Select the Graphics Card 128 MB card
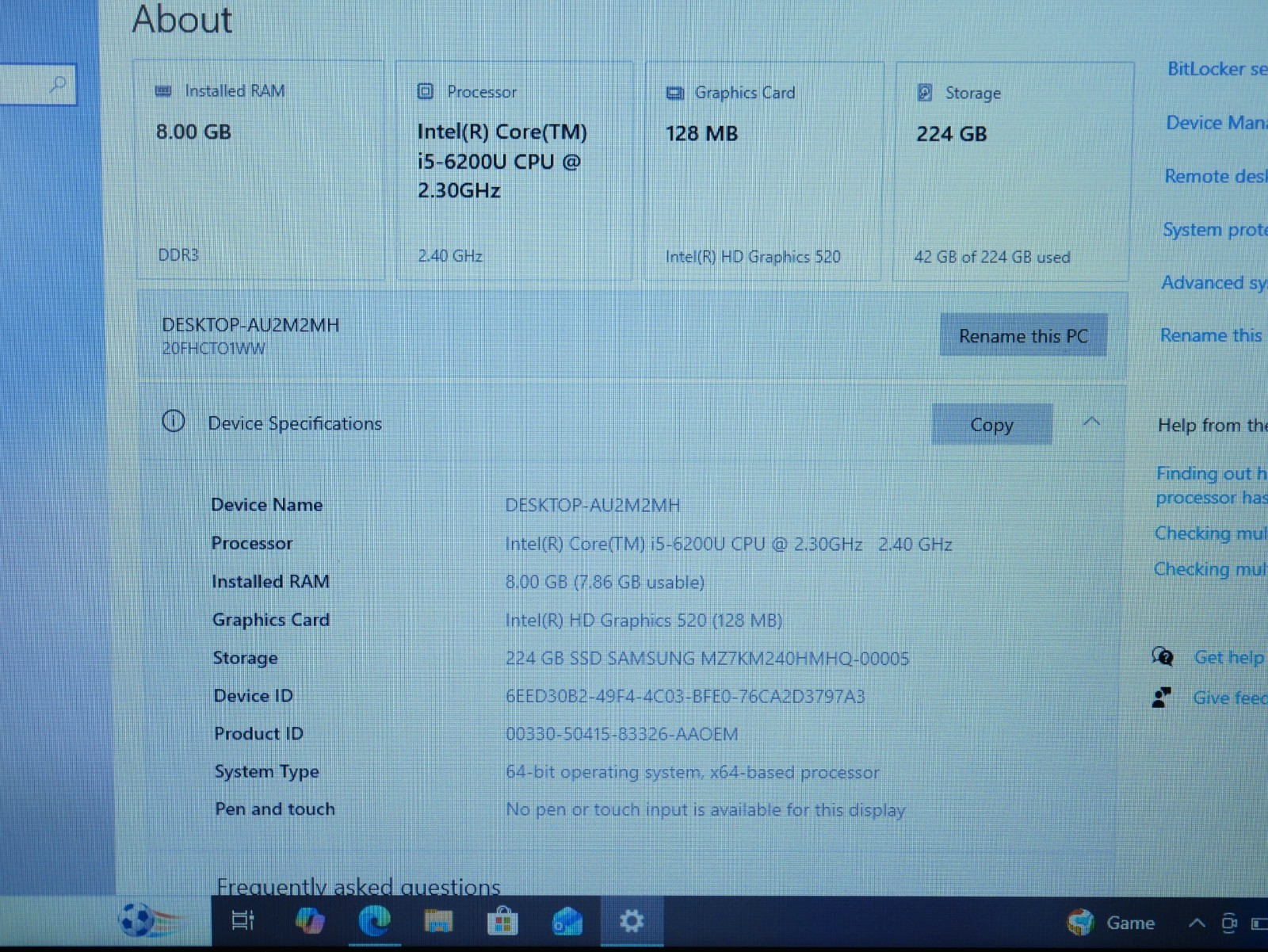This screenshot has height=952, width=1268. pos(764,171)
